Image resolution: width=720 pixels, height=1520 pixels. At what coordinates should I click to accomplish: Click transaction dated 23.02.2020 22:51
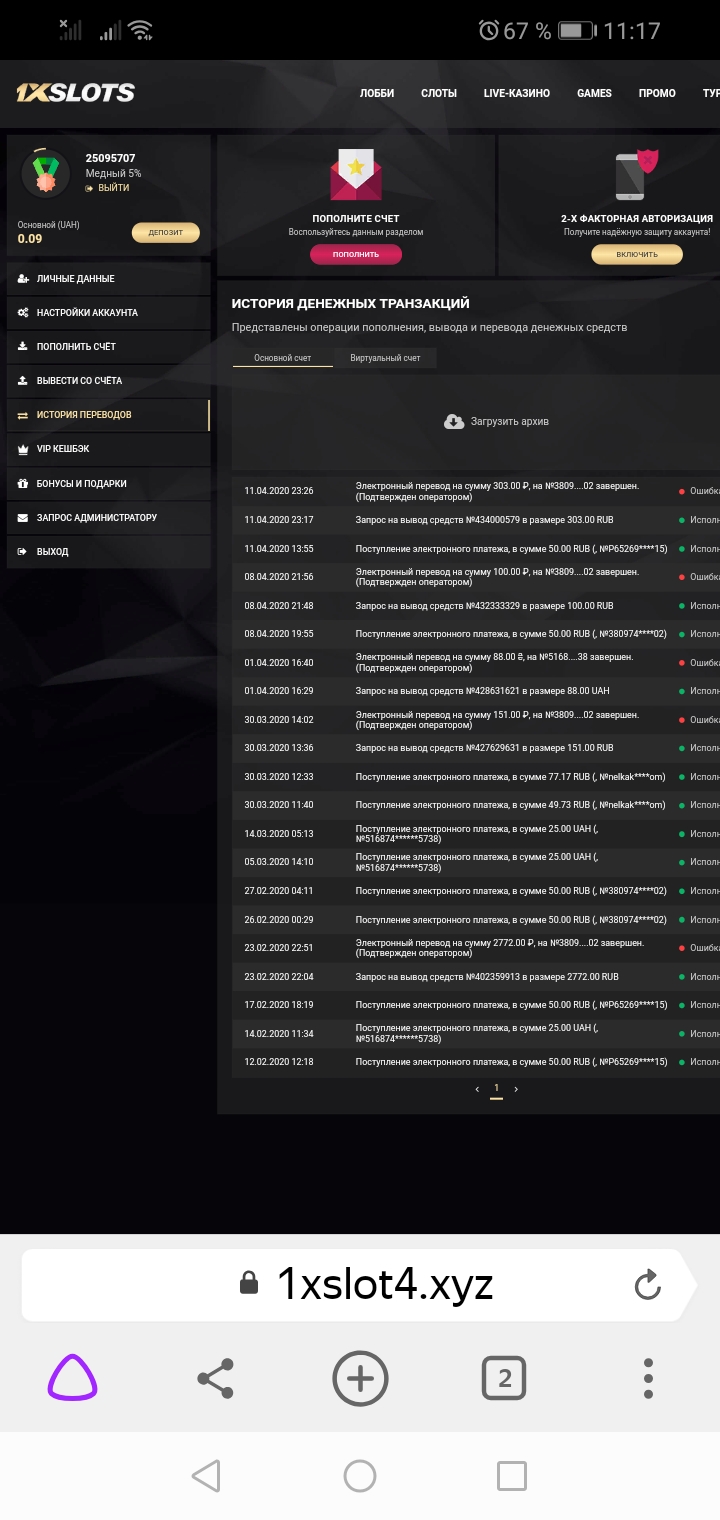click(476, 948)
